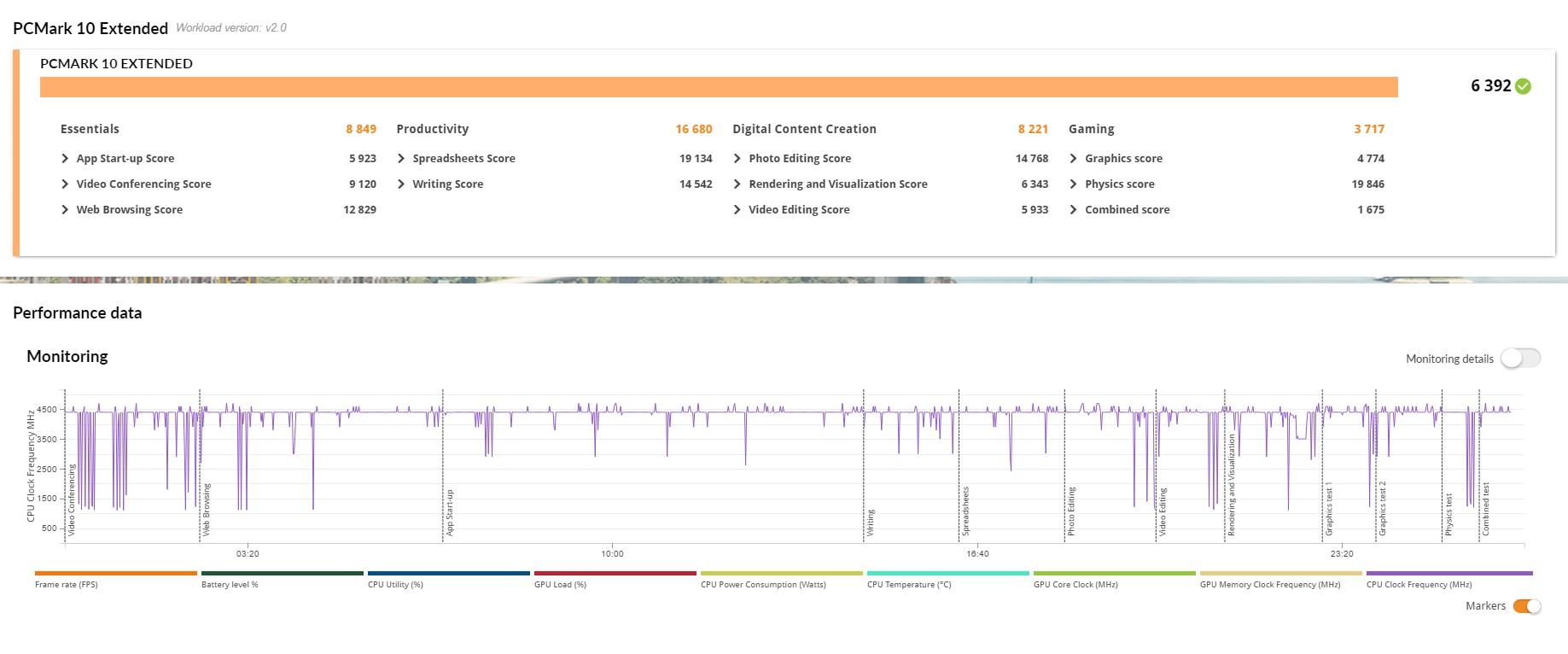Image resolution: width=1568 pixels, height=654 pixels.
Task: Click the Video Editing chart marker
Action: point(1163,512)
